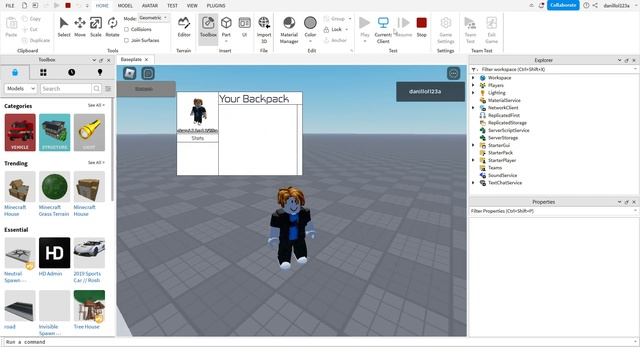Activate the Move tool

click(80, 27)
